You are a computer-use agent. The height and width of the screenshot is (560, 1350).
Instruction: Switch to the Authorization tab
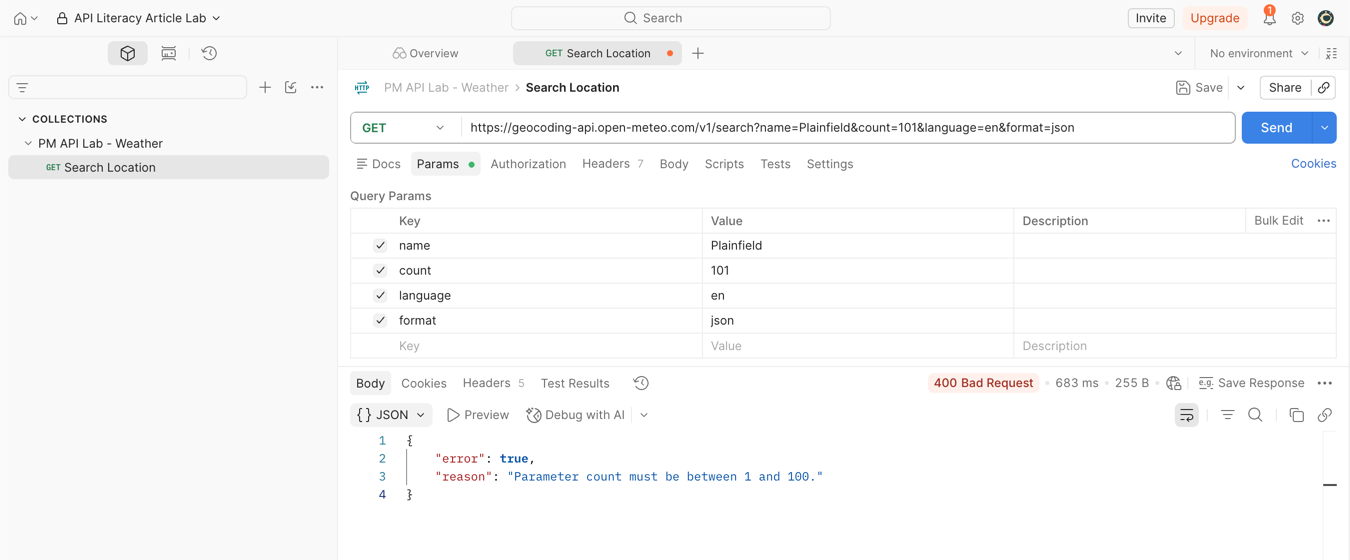coord(528,164)
